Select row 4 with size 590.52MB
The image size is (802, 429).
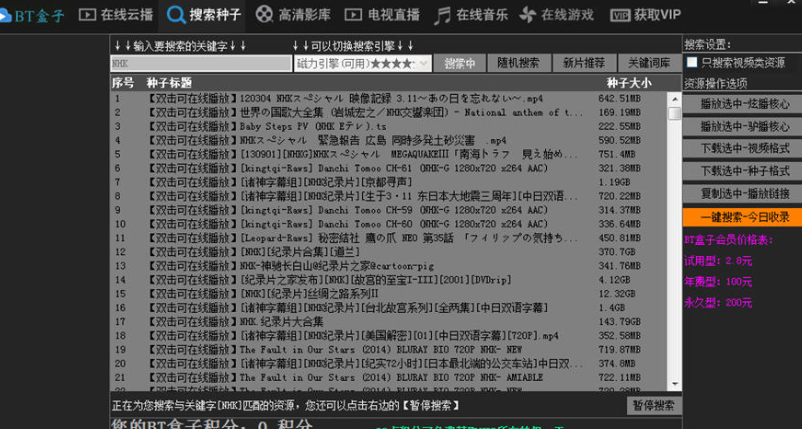click(x=389, y=141)
